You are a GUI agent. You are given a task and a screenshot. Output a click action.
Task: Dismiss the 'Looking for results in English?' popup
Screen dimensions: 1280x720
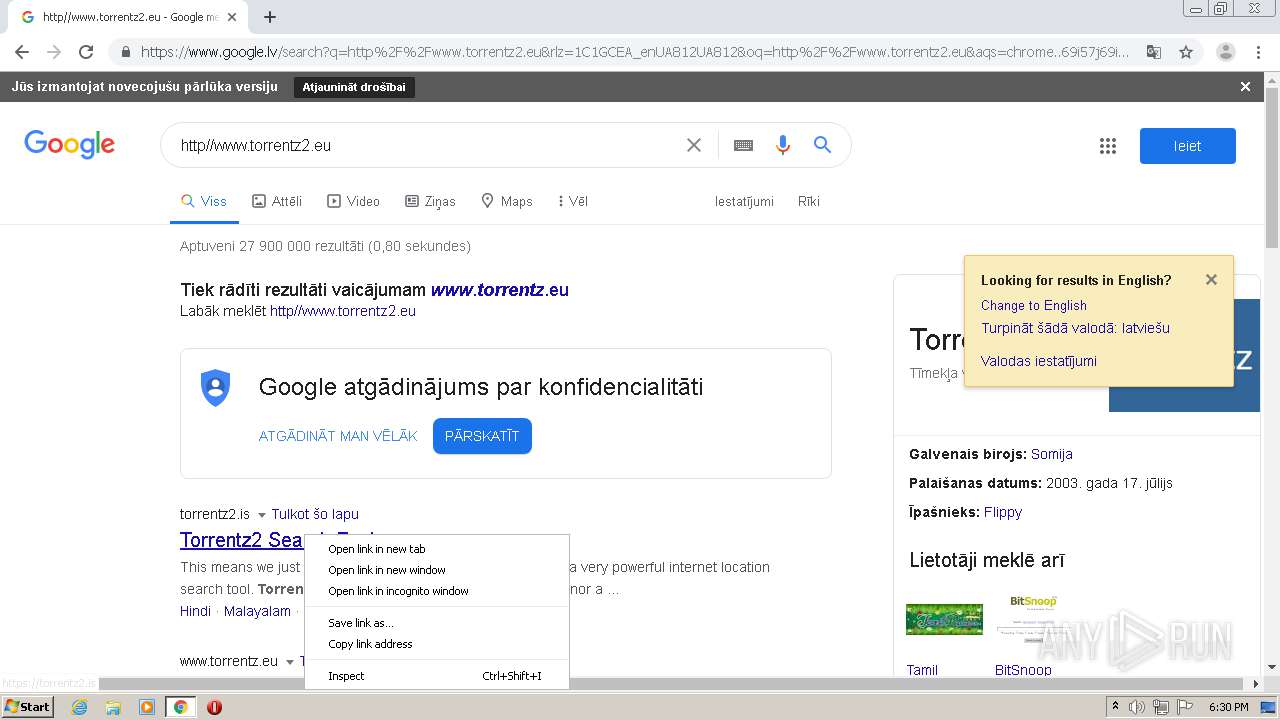tap(1211, 280)
